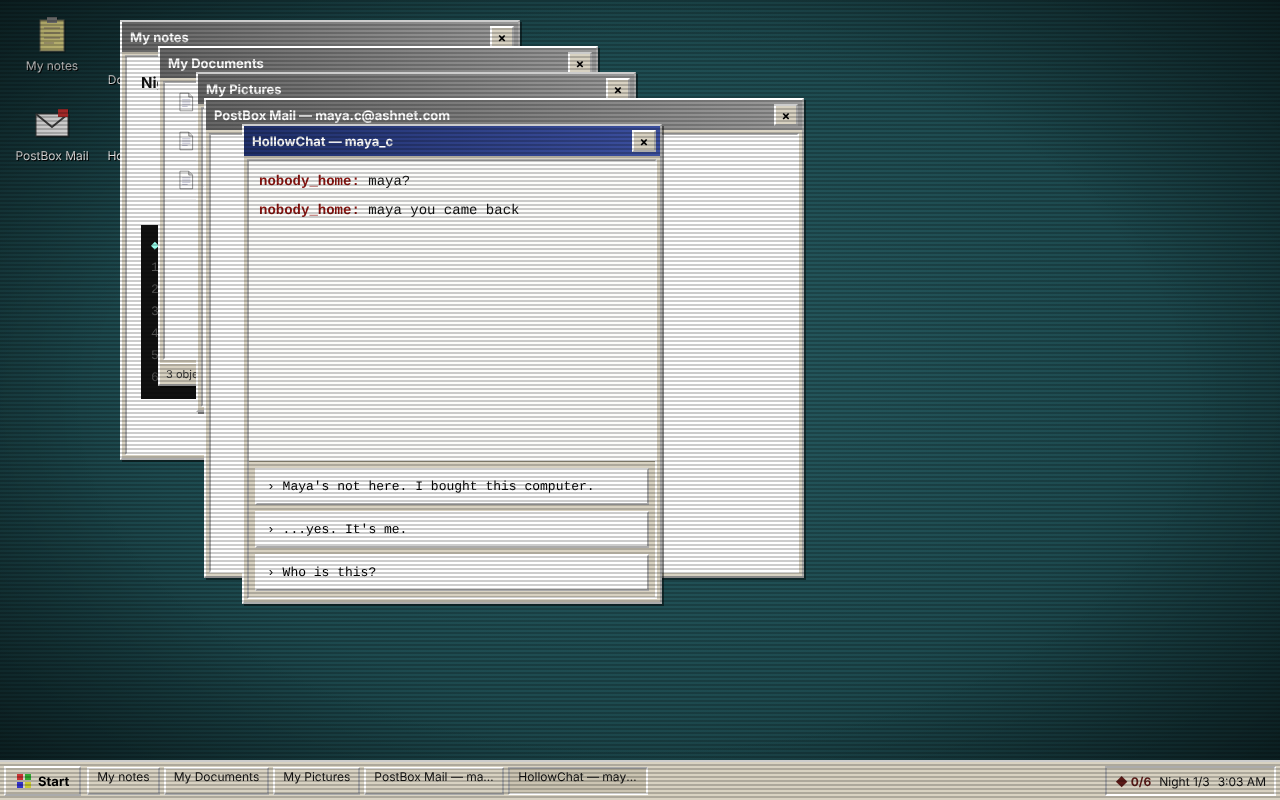Open the My notes desktop icon
The width and height of the screenshot is (1280, 800).
click(x=52, y=45)
